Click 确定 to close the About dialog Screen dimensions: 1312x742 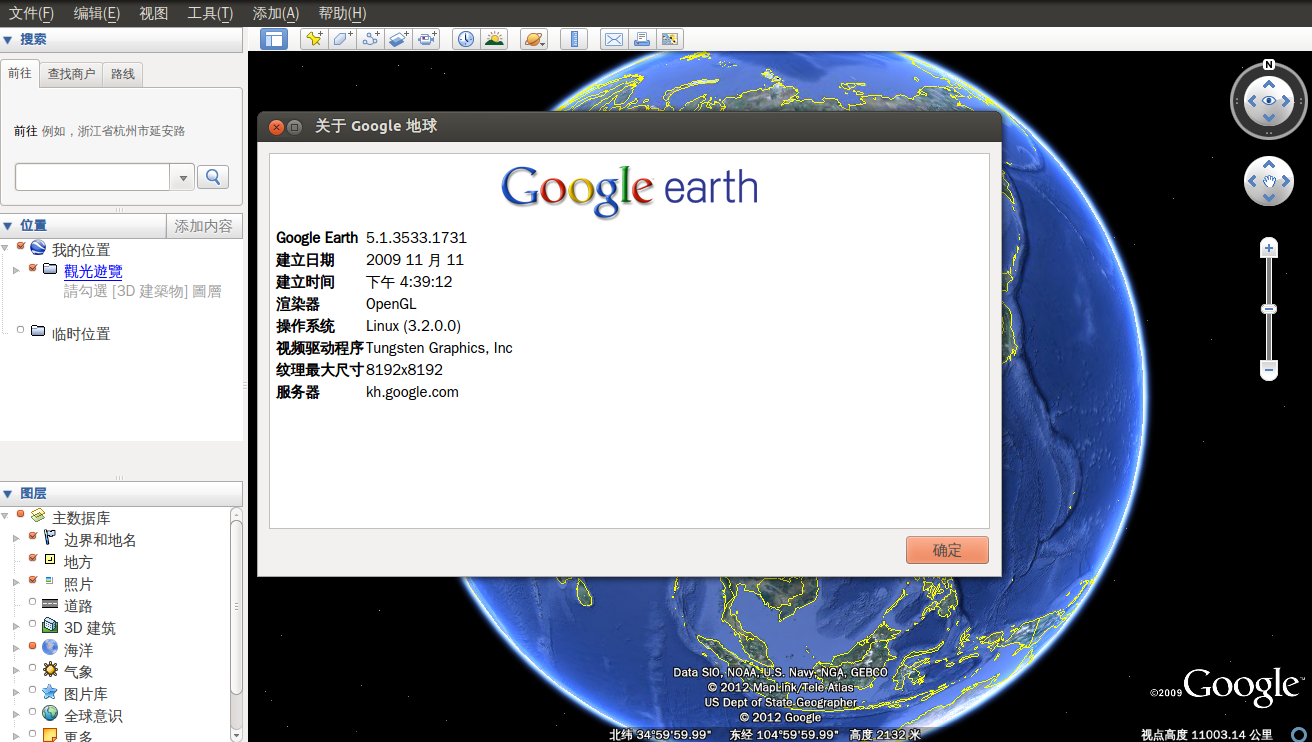click(947, 550)
